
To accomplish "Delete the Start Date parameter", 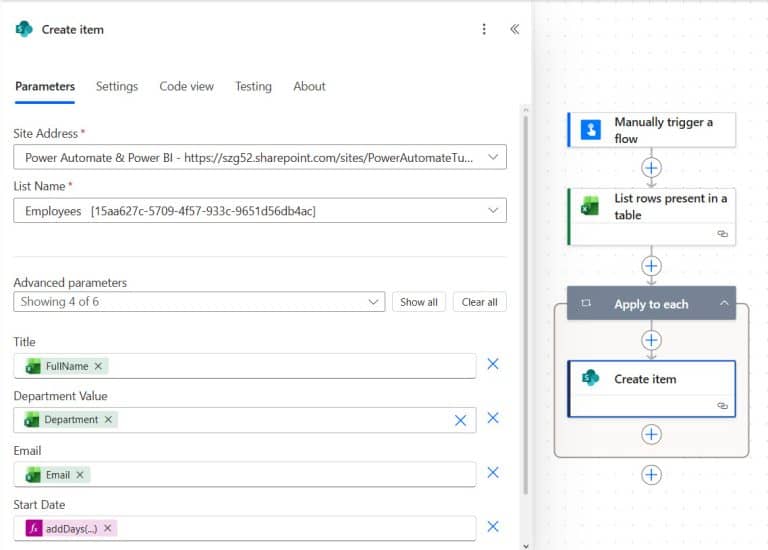I will 493,526.
